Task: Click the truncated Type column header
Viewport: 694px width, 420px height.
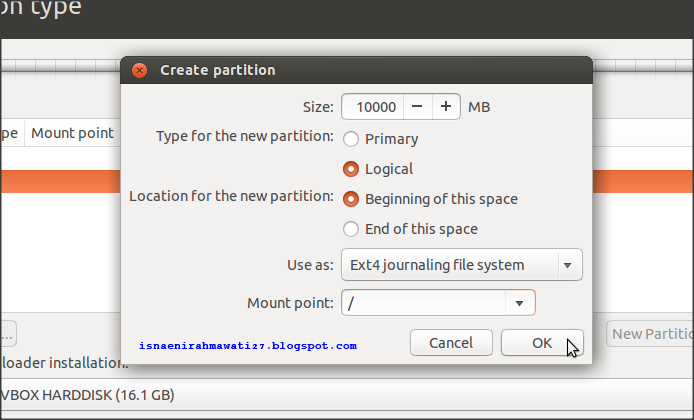Action: point(10,132)
